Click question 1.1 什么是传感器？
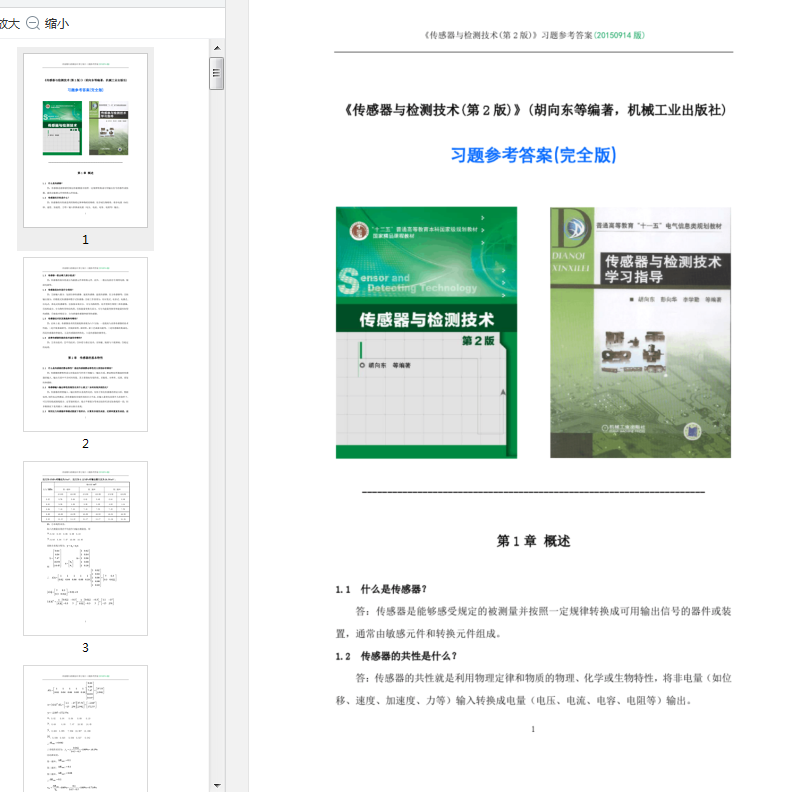Viewport: 812px width, 792px height. click(x=381, y=589)
